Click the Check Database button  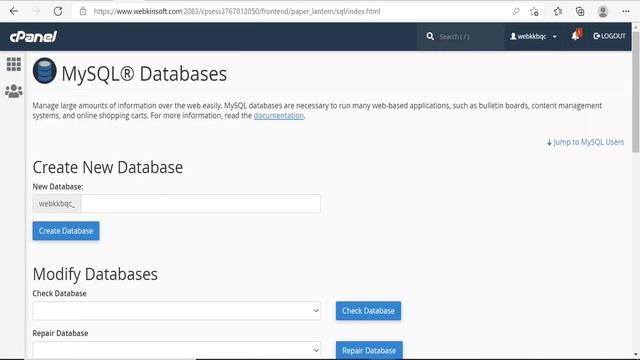pos(368,311)
